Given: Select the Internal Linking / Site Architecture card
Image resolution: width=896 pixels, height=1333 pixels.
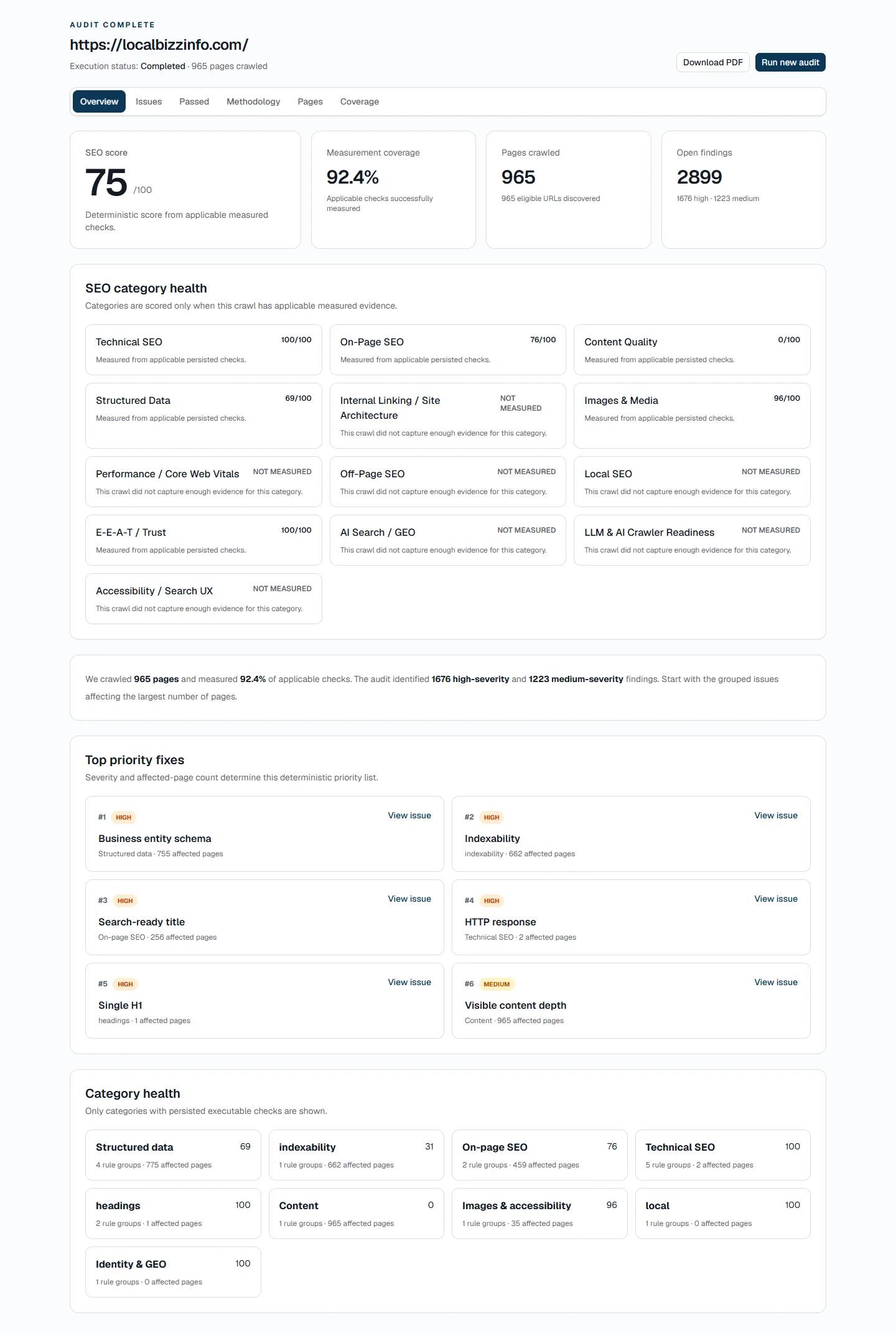Looking at the screenshot, I should (448, 416).
